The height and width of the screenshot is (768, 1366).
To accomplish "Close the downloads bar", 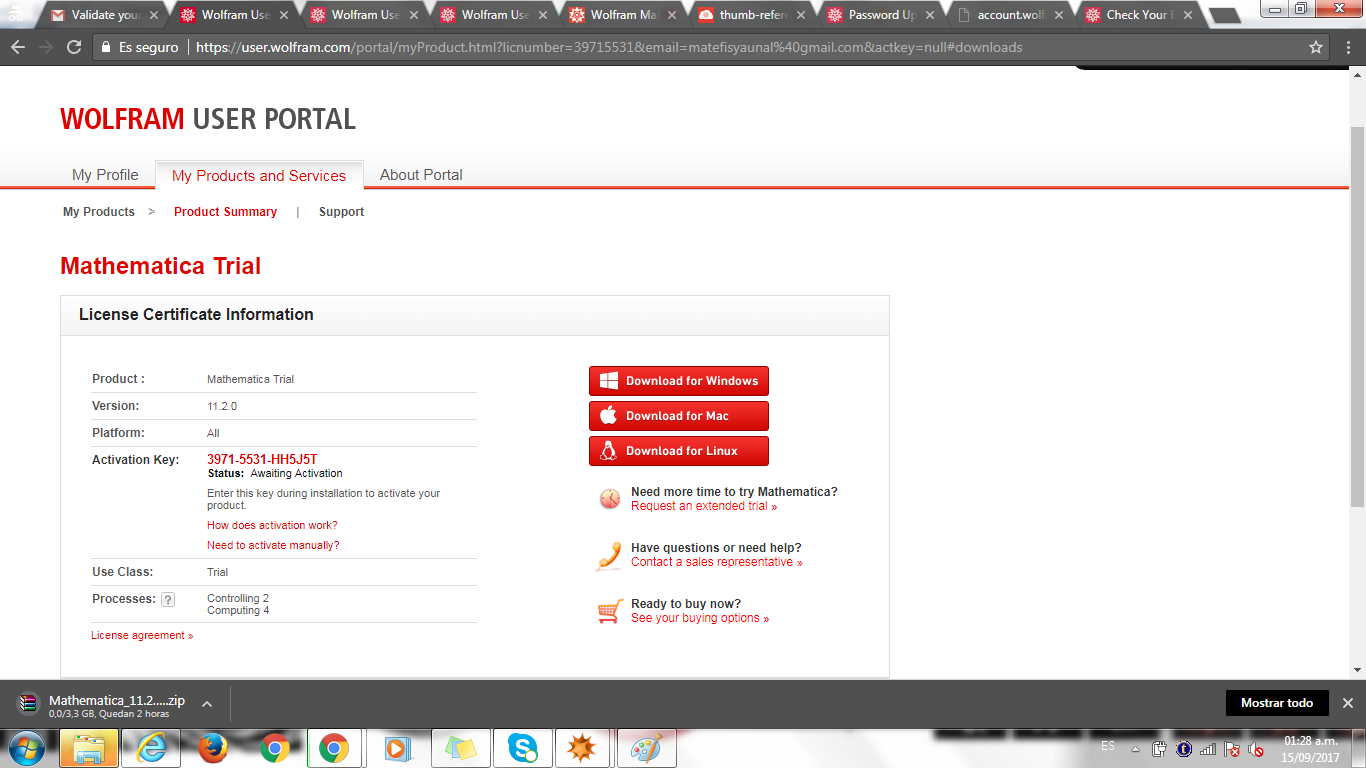I will (1347, 703).
